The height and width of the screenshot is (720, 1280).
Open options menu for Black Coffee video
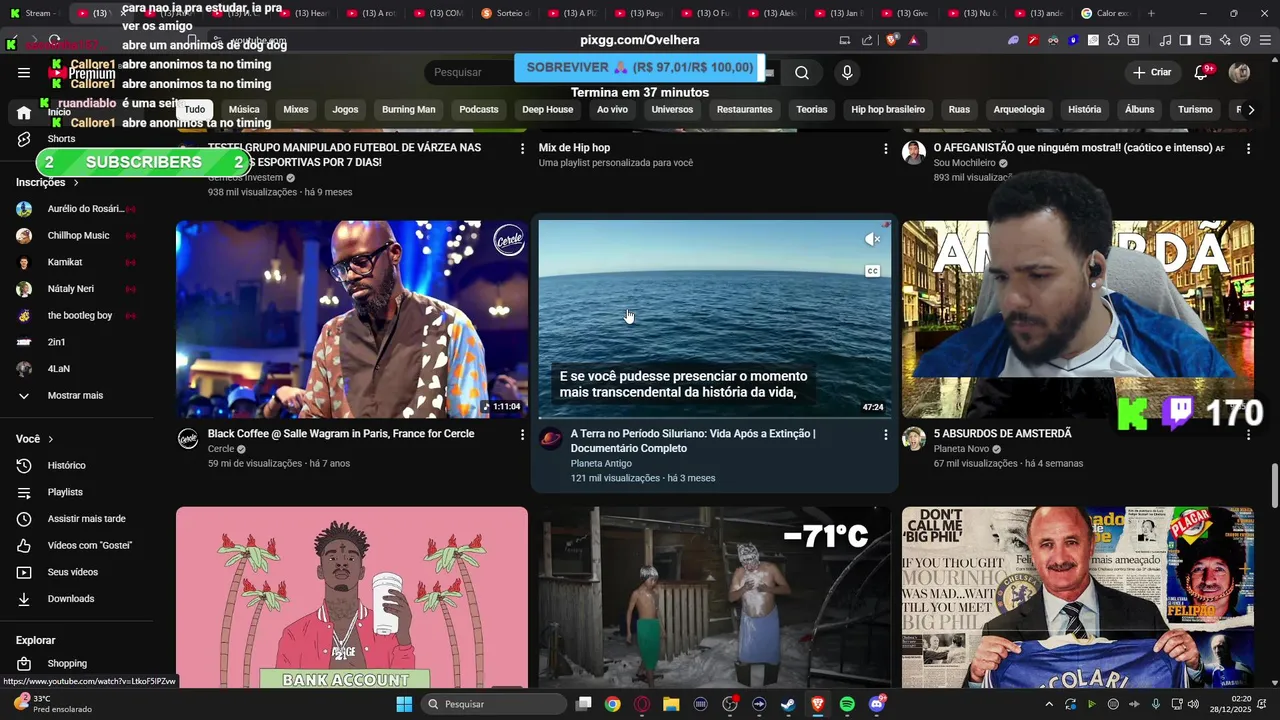click(x=522, y=435)
